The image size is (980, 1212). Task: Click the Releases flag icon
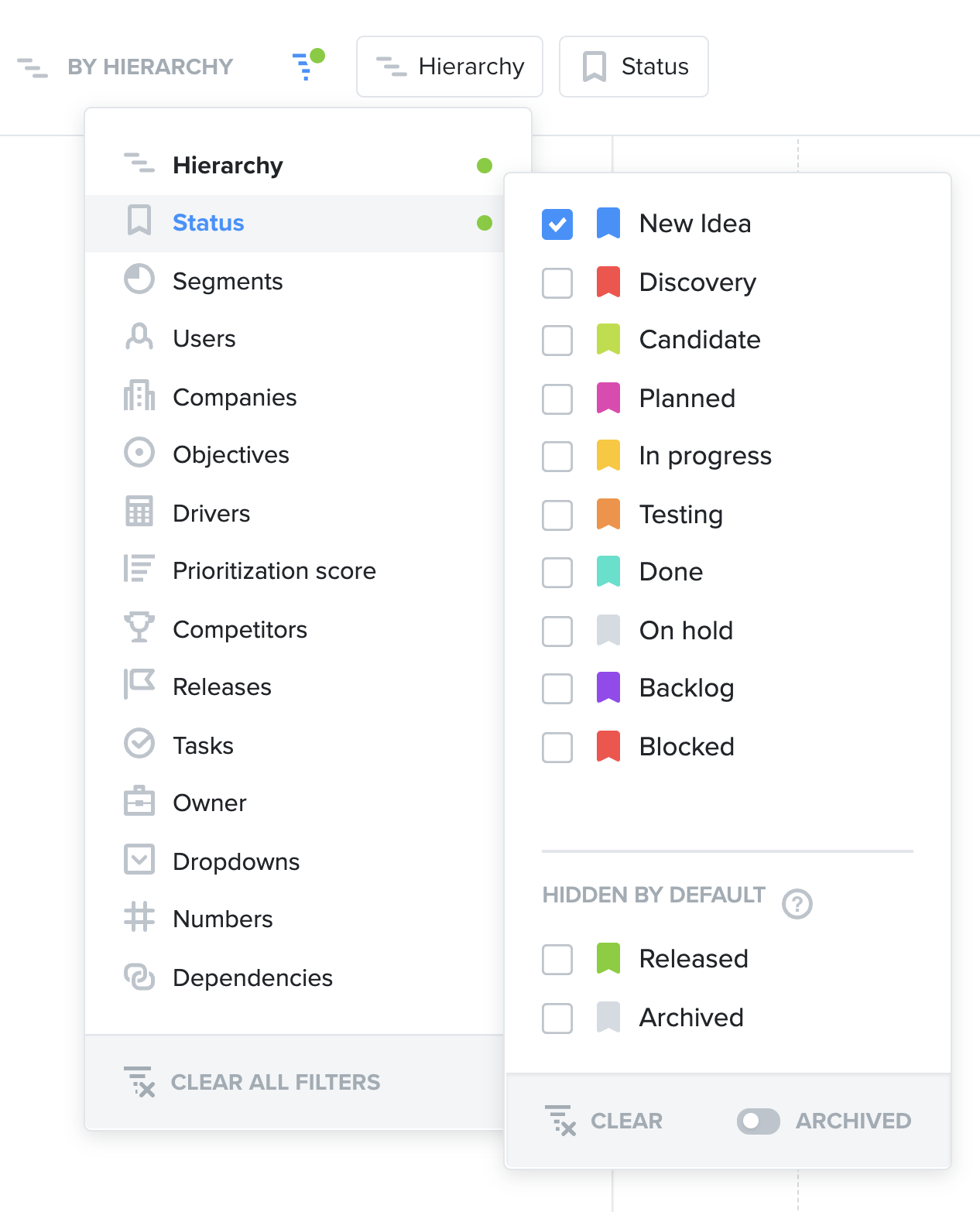click(139, 686)
